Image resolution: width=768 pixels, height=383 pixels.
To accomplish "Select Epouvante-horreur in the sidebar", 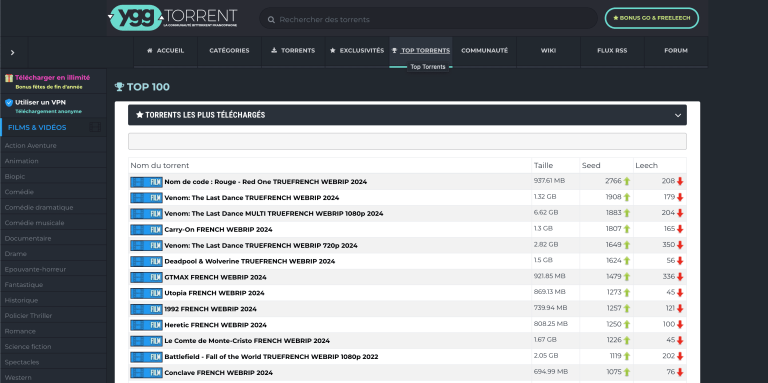I will click(x=35, y=269).
